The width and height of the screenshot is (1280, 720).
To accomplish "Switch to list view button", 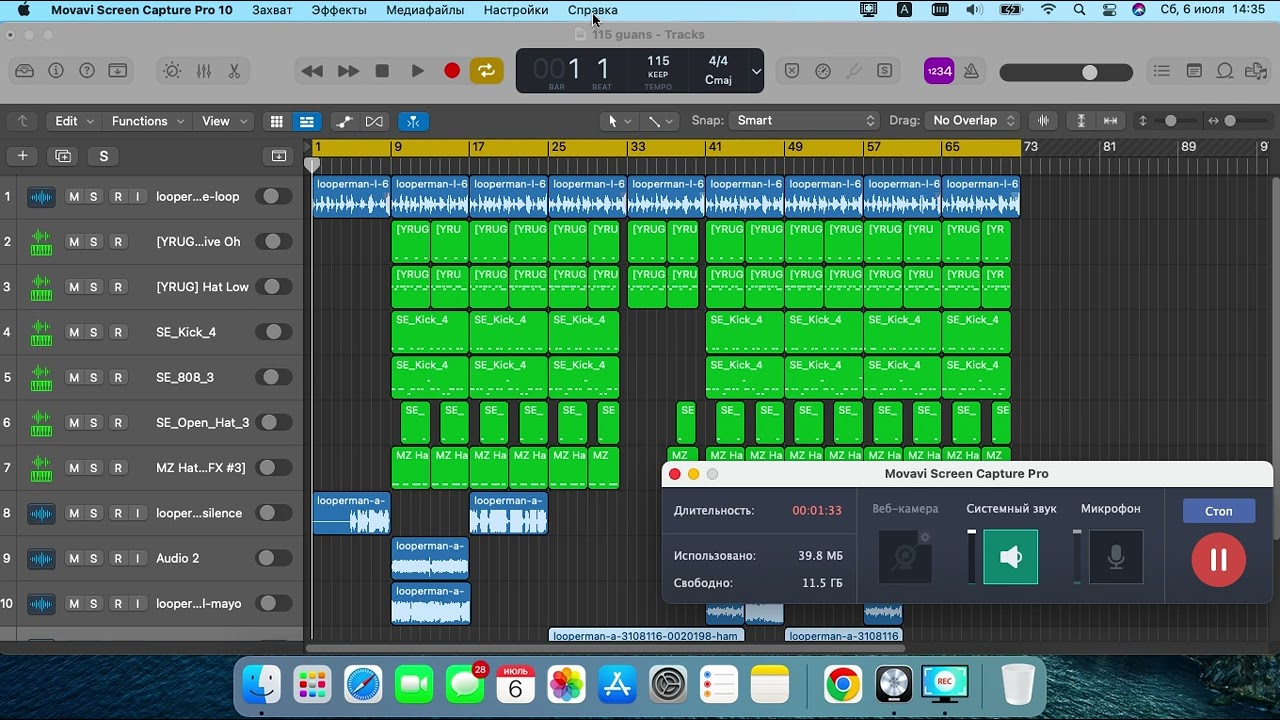I will click(307, 121).
